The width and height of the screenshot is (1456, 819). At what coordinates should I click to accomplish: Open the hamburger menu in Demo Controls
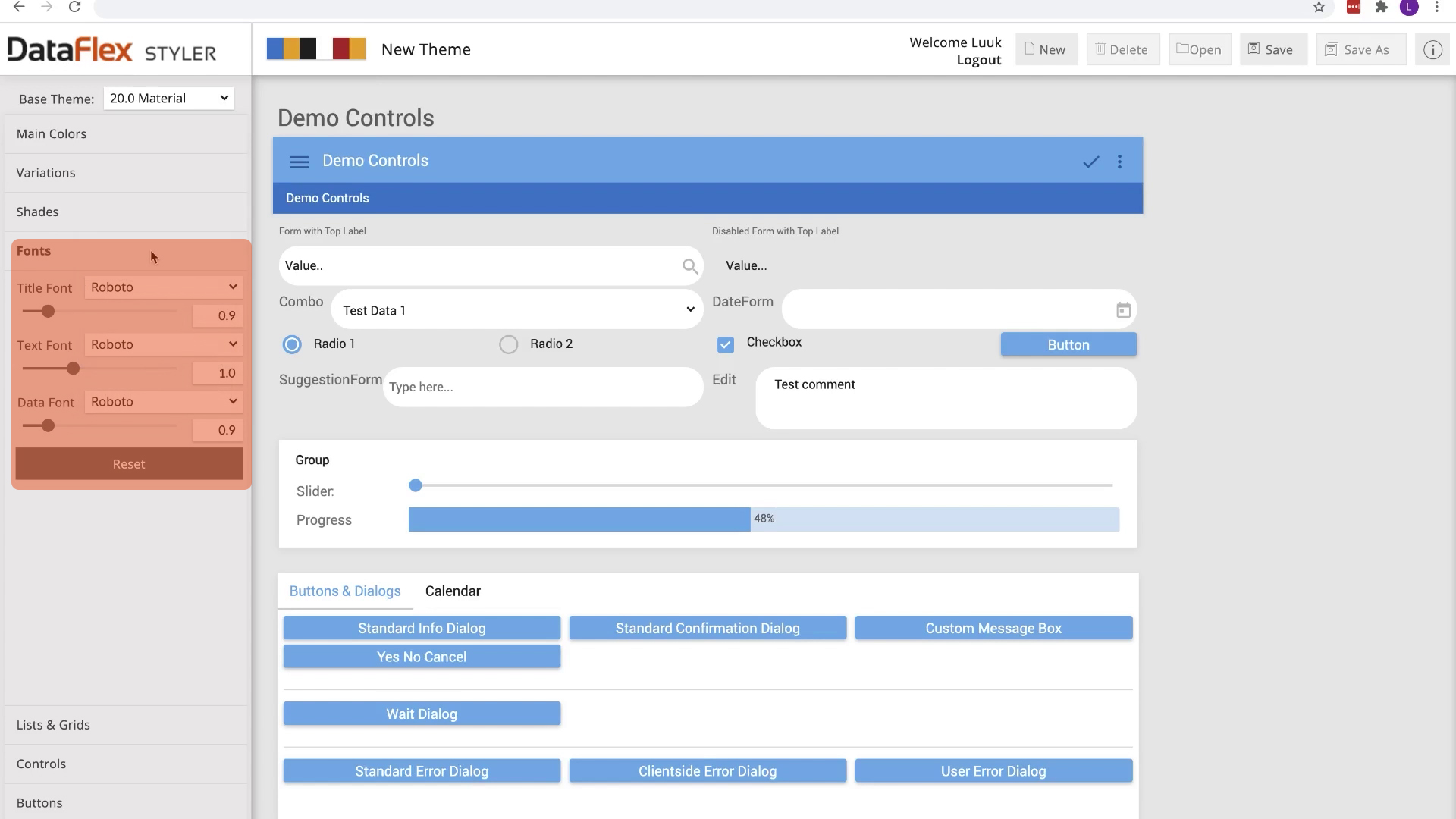299,162
